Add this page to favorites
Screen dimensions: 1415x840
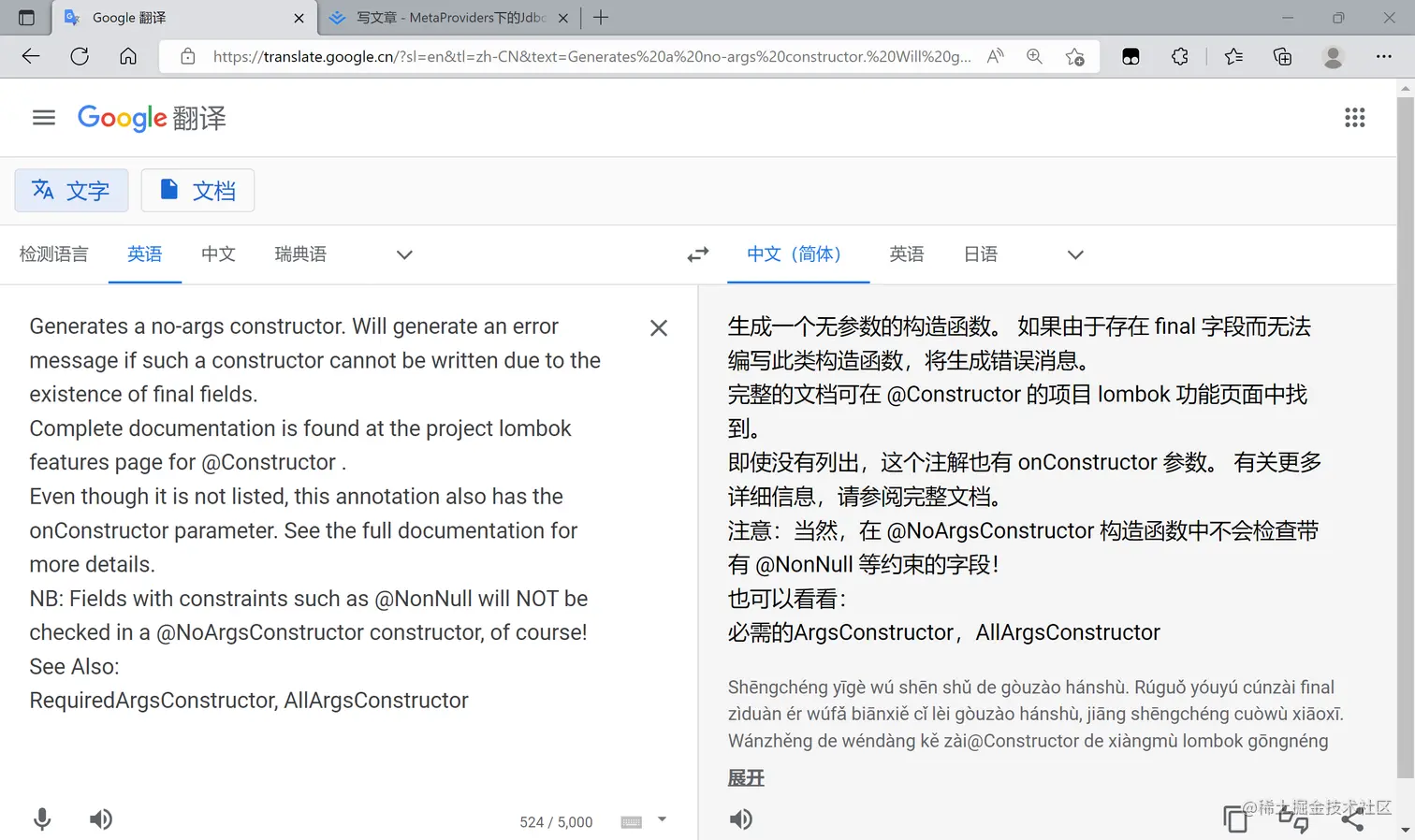[x=1075, y=56]
